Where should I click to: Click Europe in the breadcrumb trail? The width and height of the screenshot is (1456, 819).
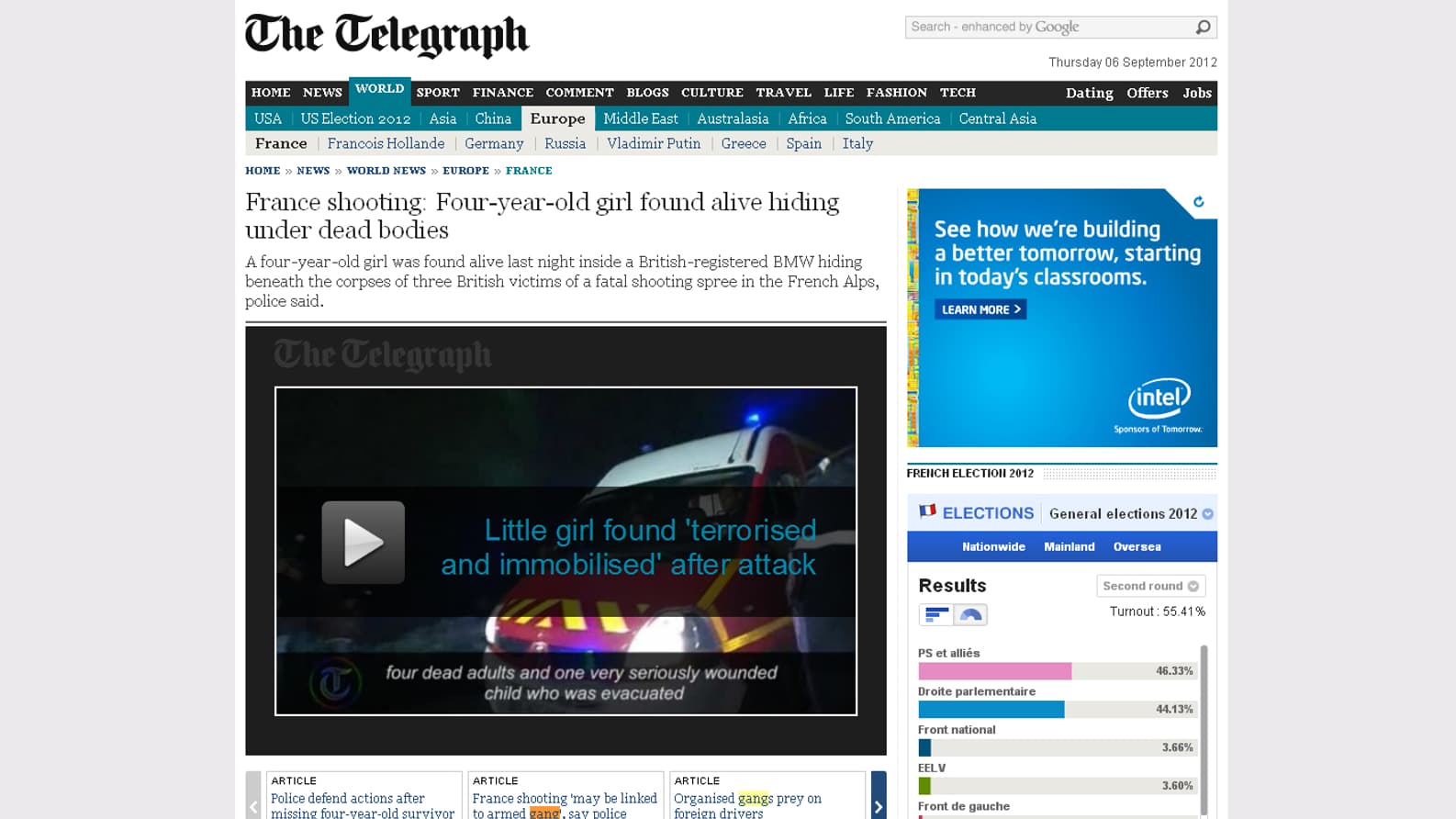tap(465, 171)
